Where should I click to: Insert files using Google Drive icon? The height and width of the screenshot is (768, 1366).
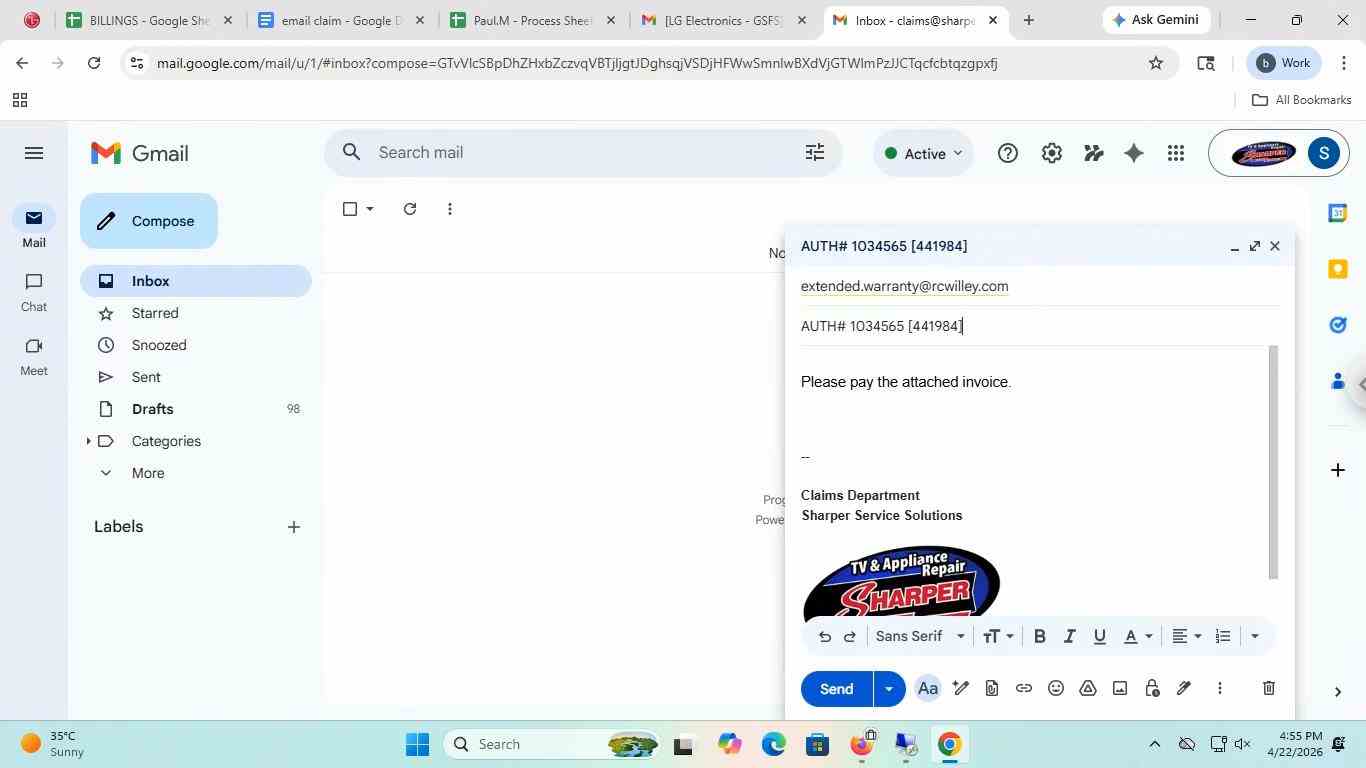(x=1087, y=688)
